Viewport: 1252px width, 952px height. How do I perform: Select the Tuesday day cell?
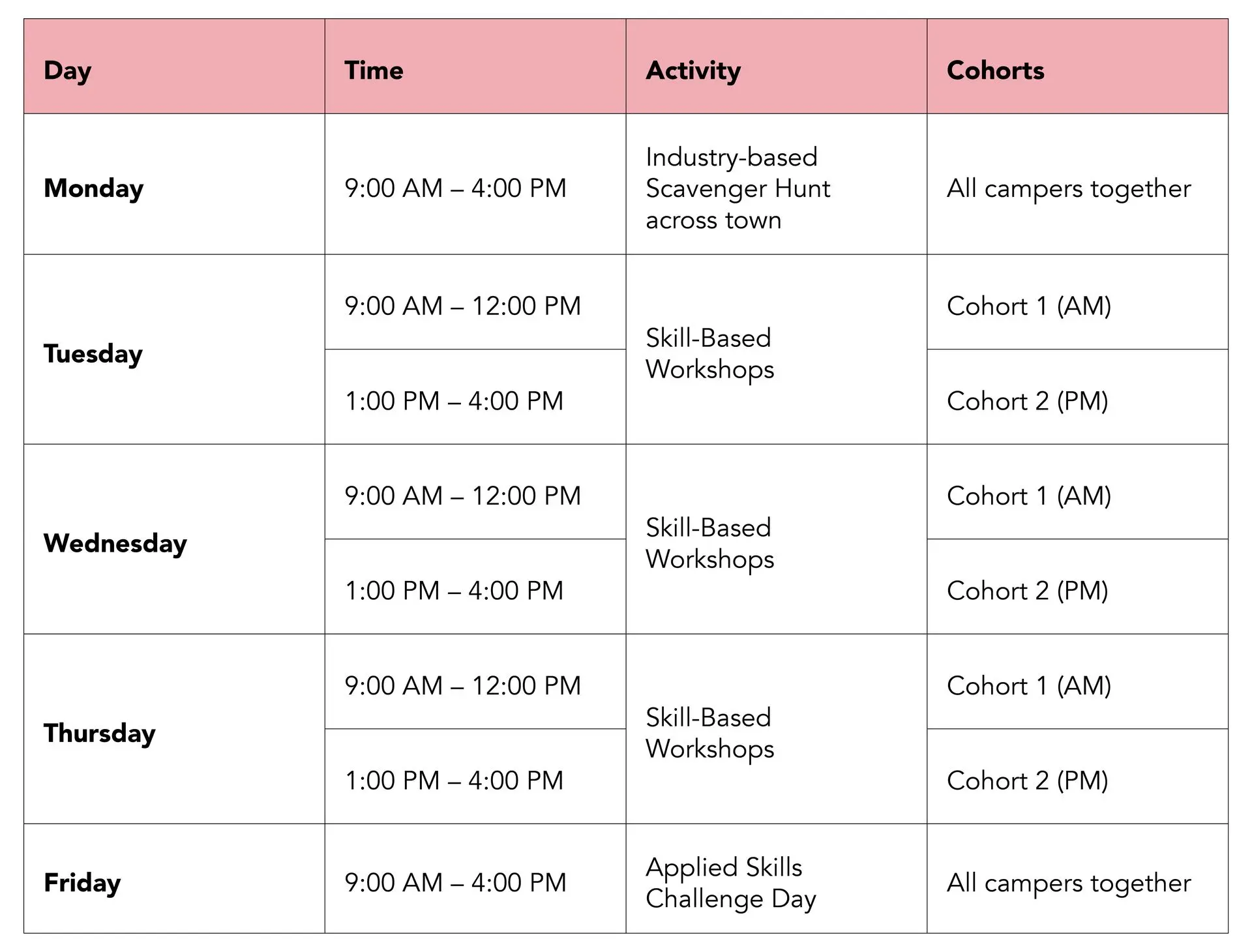point(93,353)
